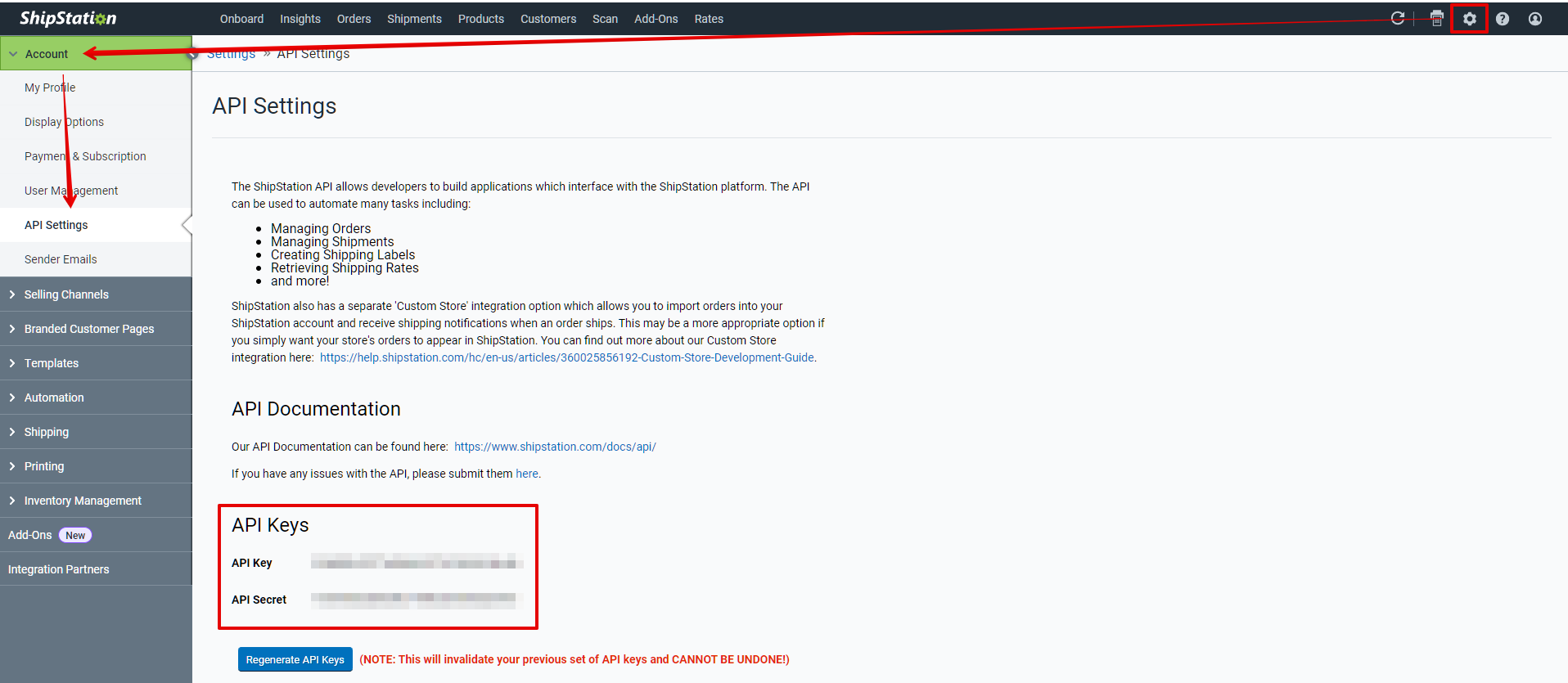Expand the Inventory Management section

click(x=96, y=501)
